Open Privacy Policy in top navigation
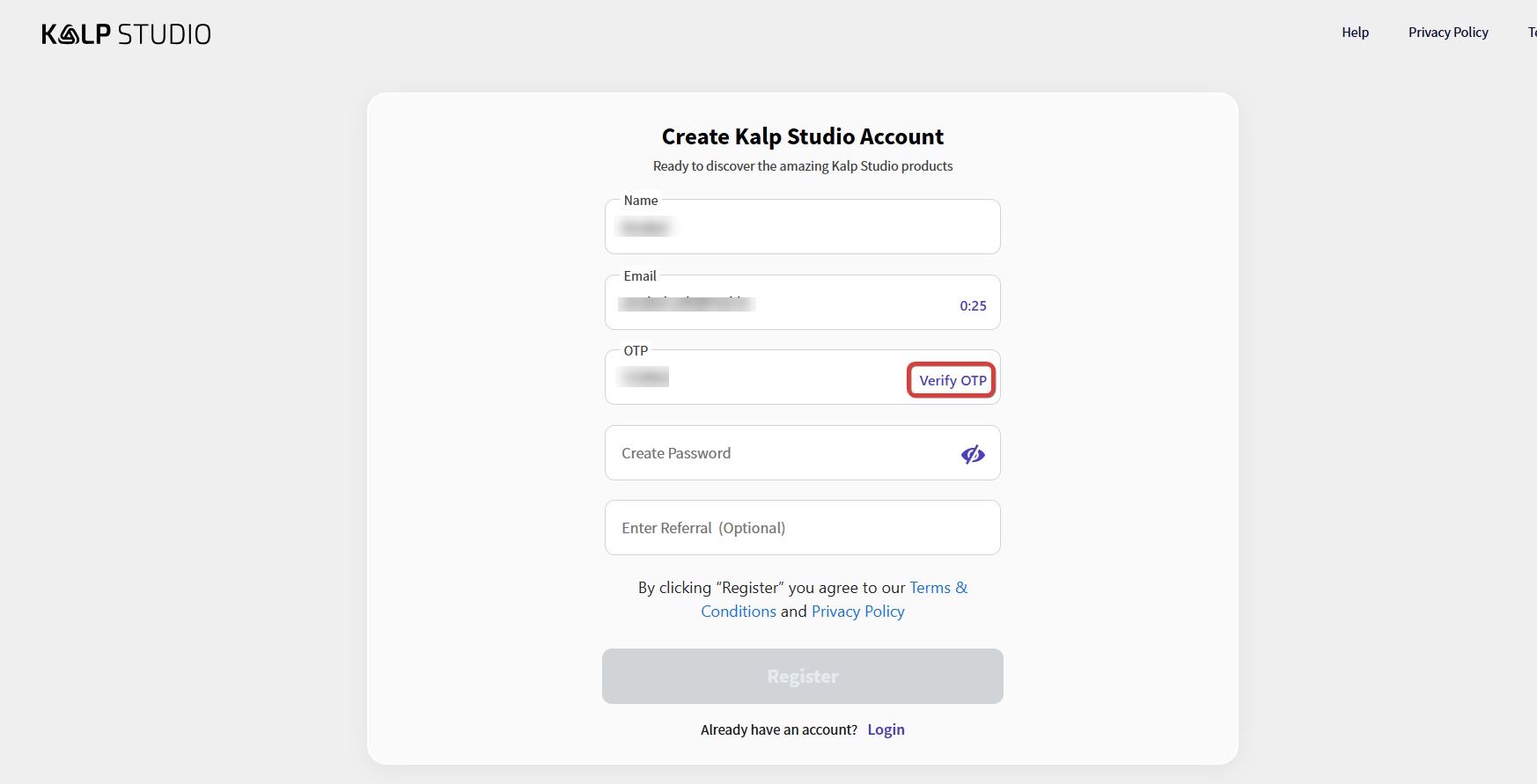This screenshot has width=1537, height=784. point(1448,33)
